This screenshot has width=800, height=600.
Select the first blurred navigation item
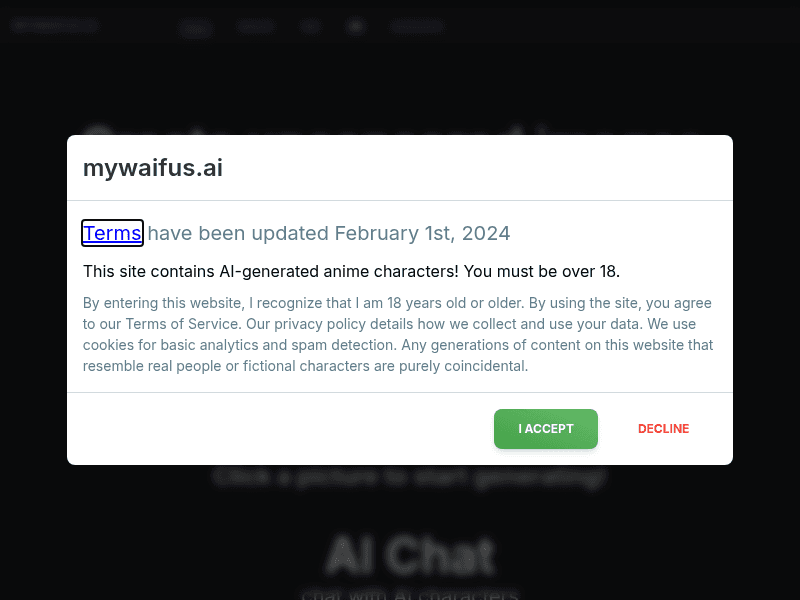point(196,27)
